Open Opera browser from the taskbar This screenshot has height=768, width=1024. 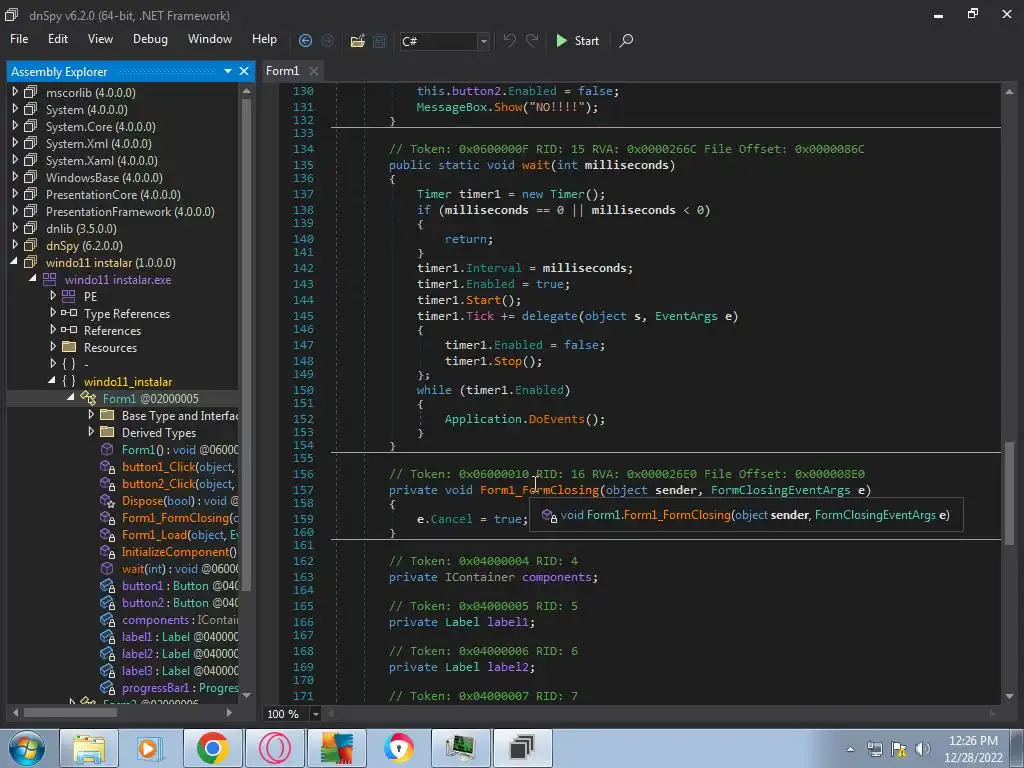(274, 748)
